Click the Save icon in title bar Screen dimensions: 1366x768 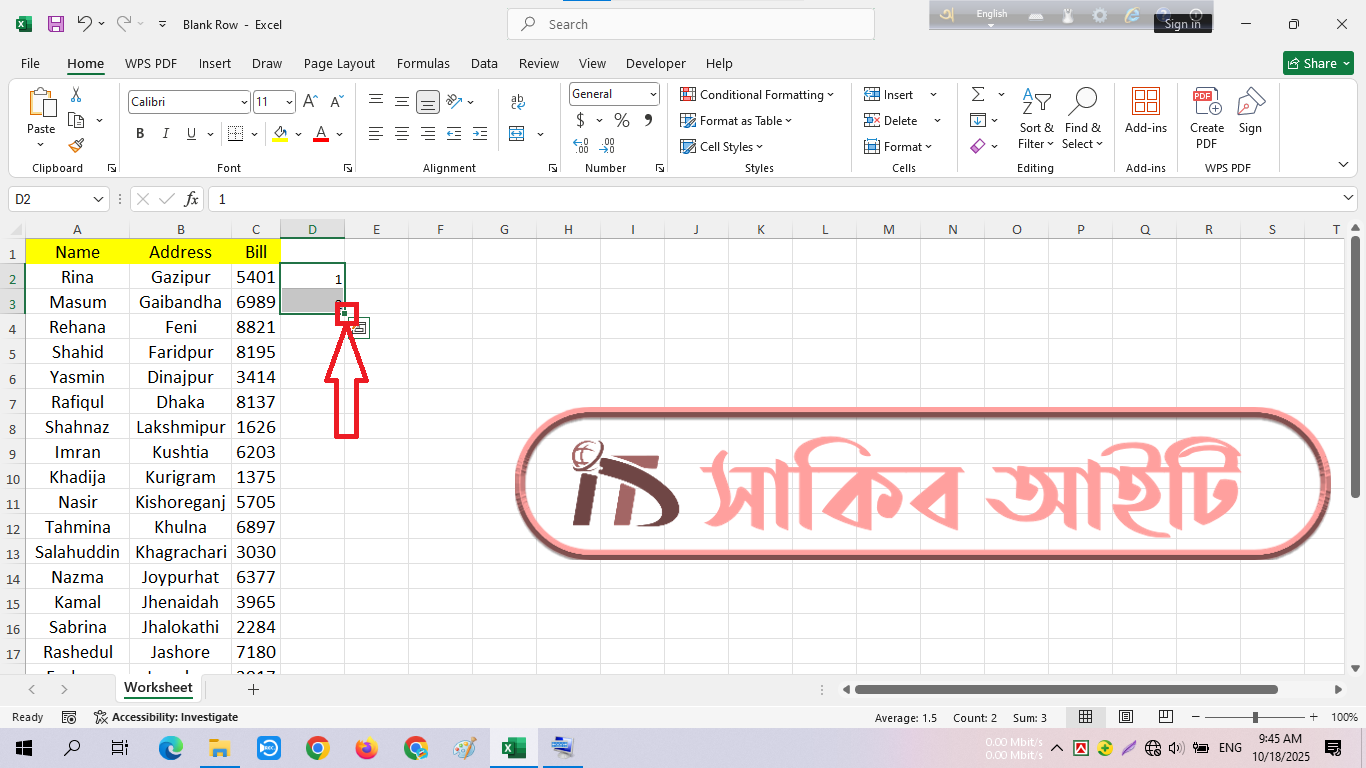click(56, 24)
